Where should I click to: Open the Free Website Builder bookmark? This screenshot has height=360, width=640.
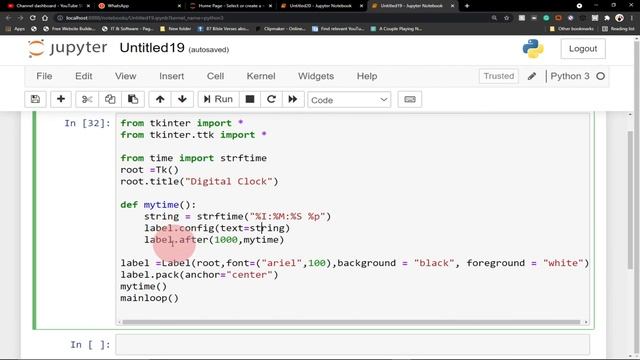(x=69, y=29)
